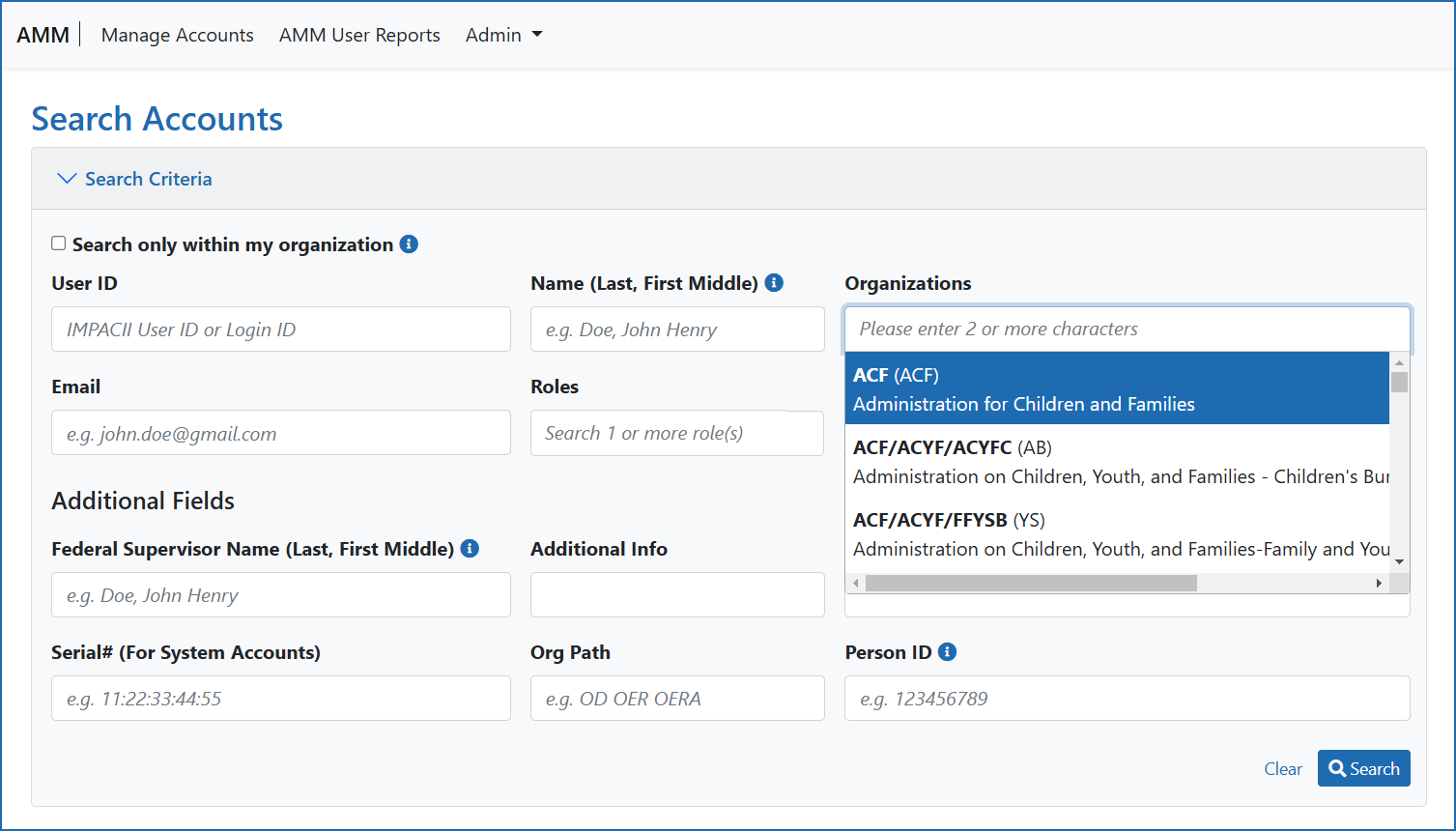Focus the Serial# (For System Accounts) field
Viewport: 1456px width, 831px height.
point(281,699)
